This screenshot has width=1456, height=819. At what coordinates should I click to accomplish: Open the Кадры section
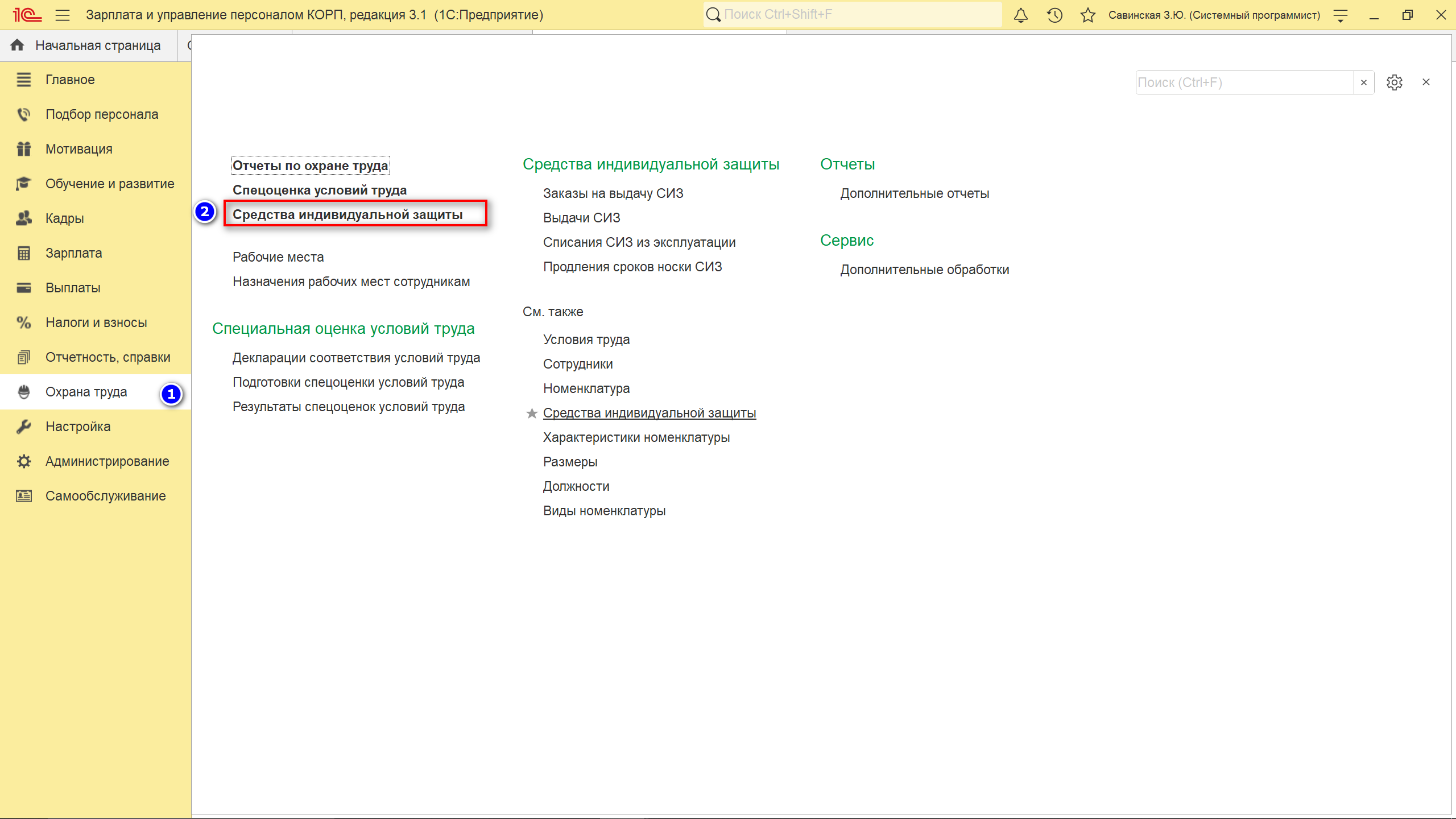65,218
